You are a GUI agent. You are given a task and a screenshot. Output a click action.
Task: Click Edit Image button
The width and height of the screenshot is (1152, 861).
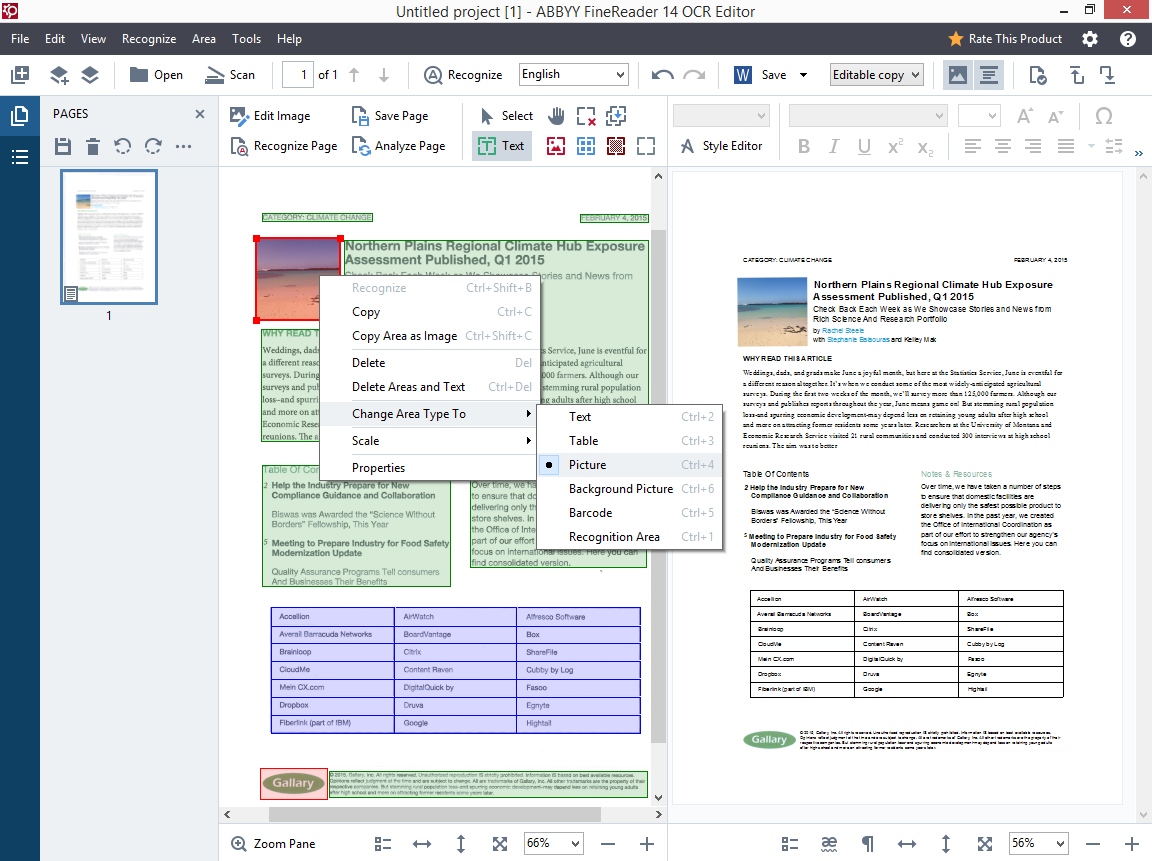point(270,116)
